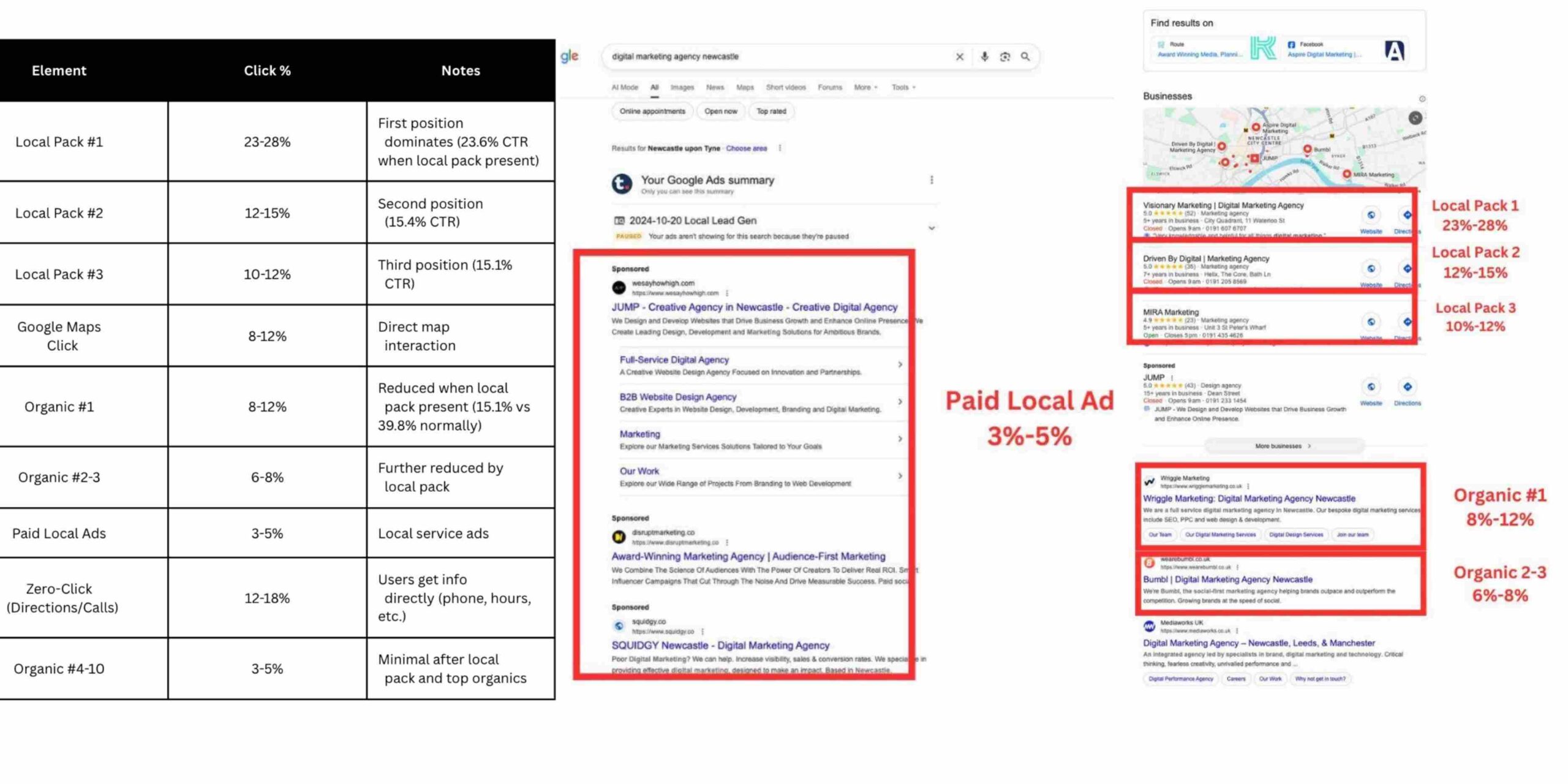
Task: Clear the search query with X icon
Action: (x=959, y=57)
